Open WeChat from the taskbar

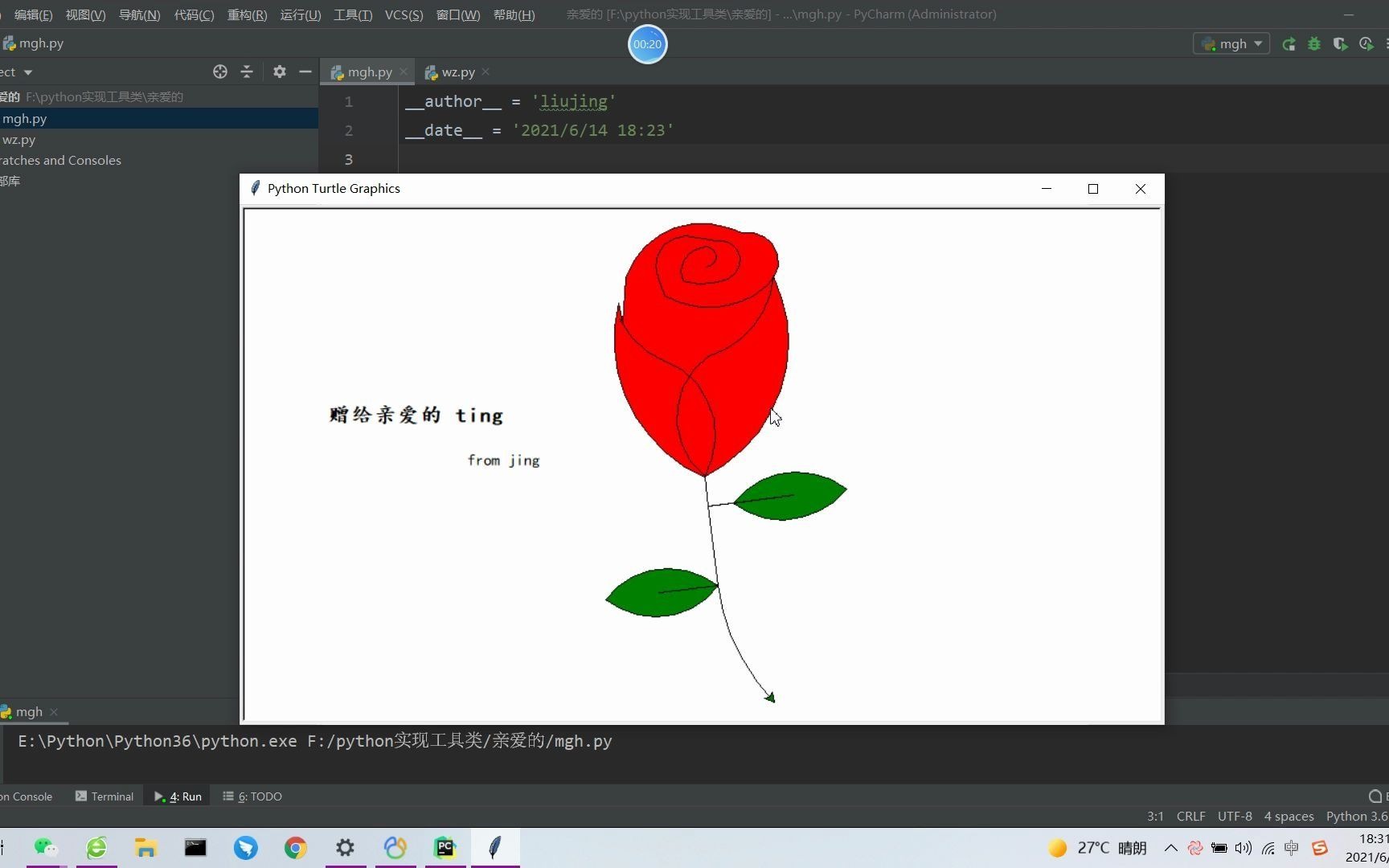pos(46,847)
